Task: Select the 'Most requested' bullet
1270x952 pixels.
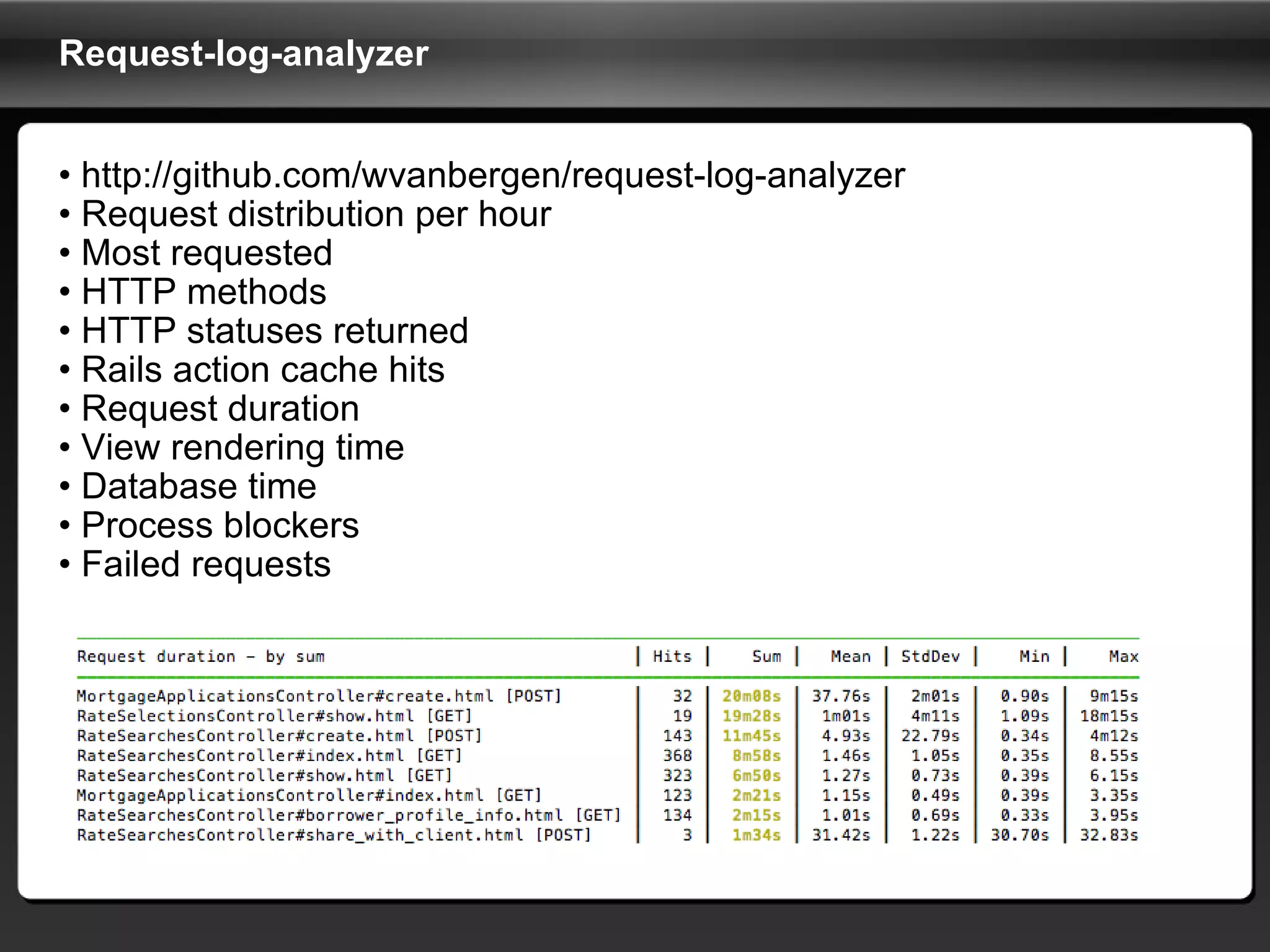Action: click(x=207, y=253)
